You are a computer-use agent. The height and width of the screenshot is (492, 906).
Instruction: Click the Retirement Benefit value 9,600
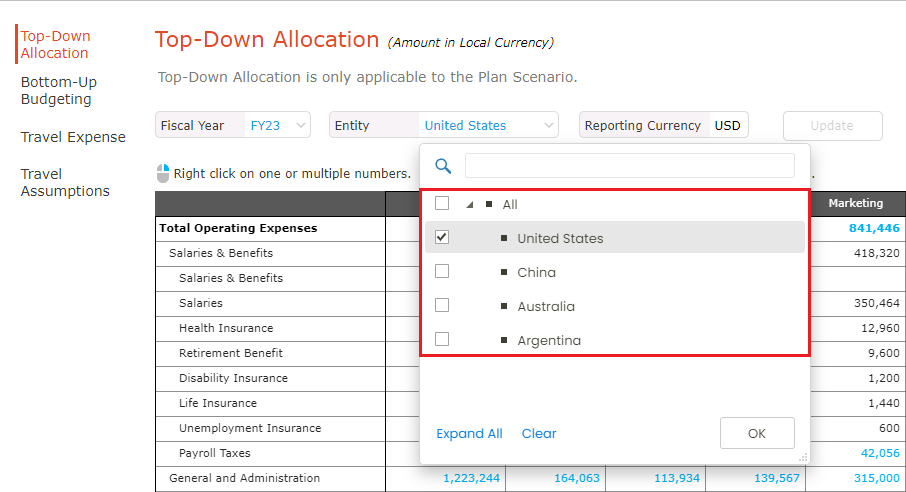tap(883, 353)
